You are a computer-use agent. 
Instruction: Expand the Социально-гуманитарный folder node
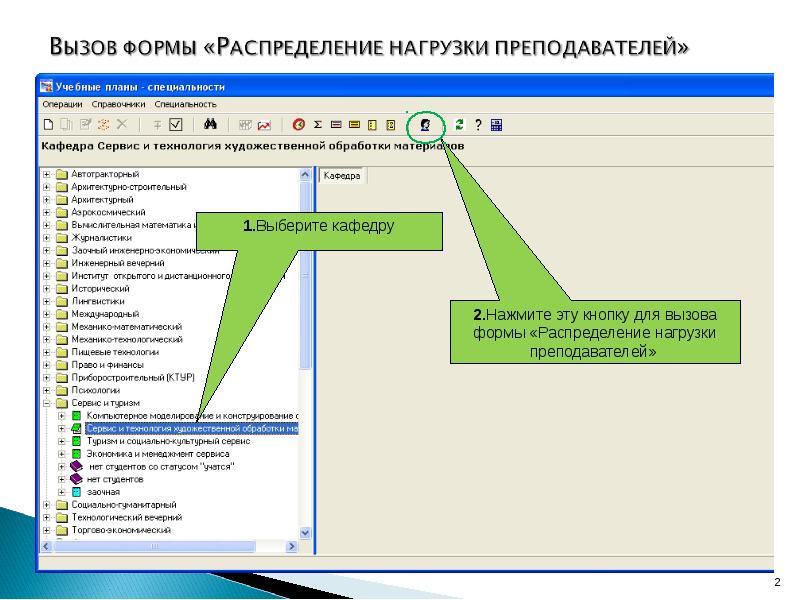click(47, 505)
